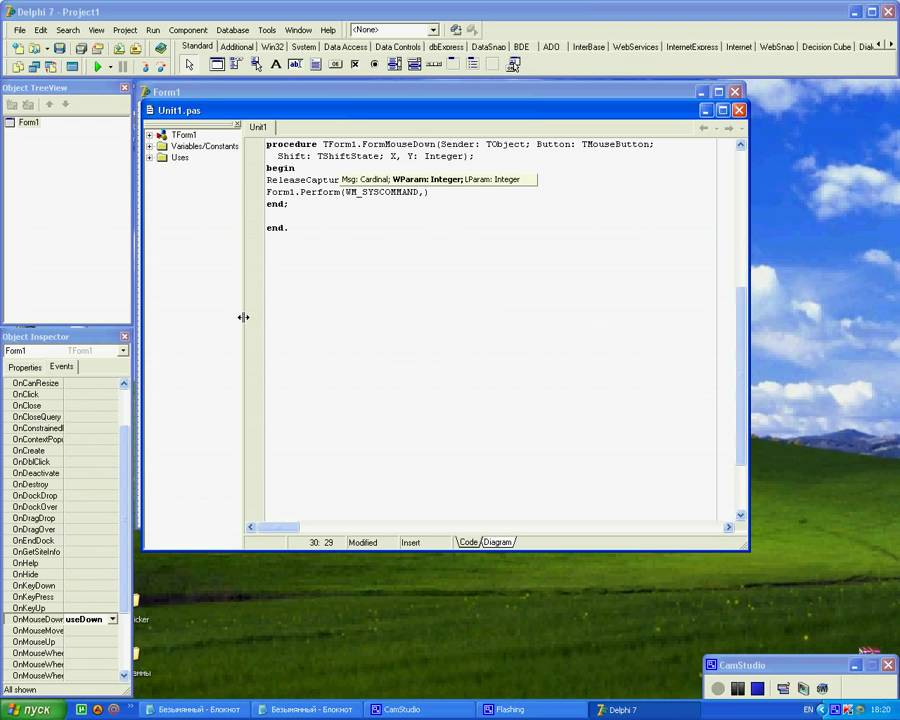Viewport: 900px width, 720px height.
Task: Pick the ScrollBar component in palette
Action: coord(434,64)
